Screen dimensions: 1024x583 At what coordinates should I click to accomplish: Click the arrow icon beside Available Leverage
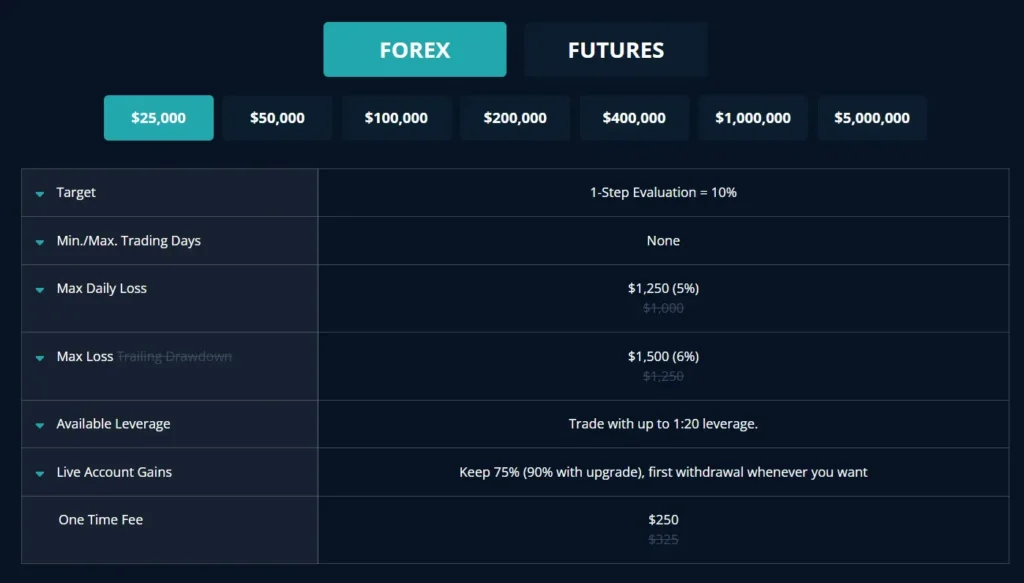(x=40, y=426)
